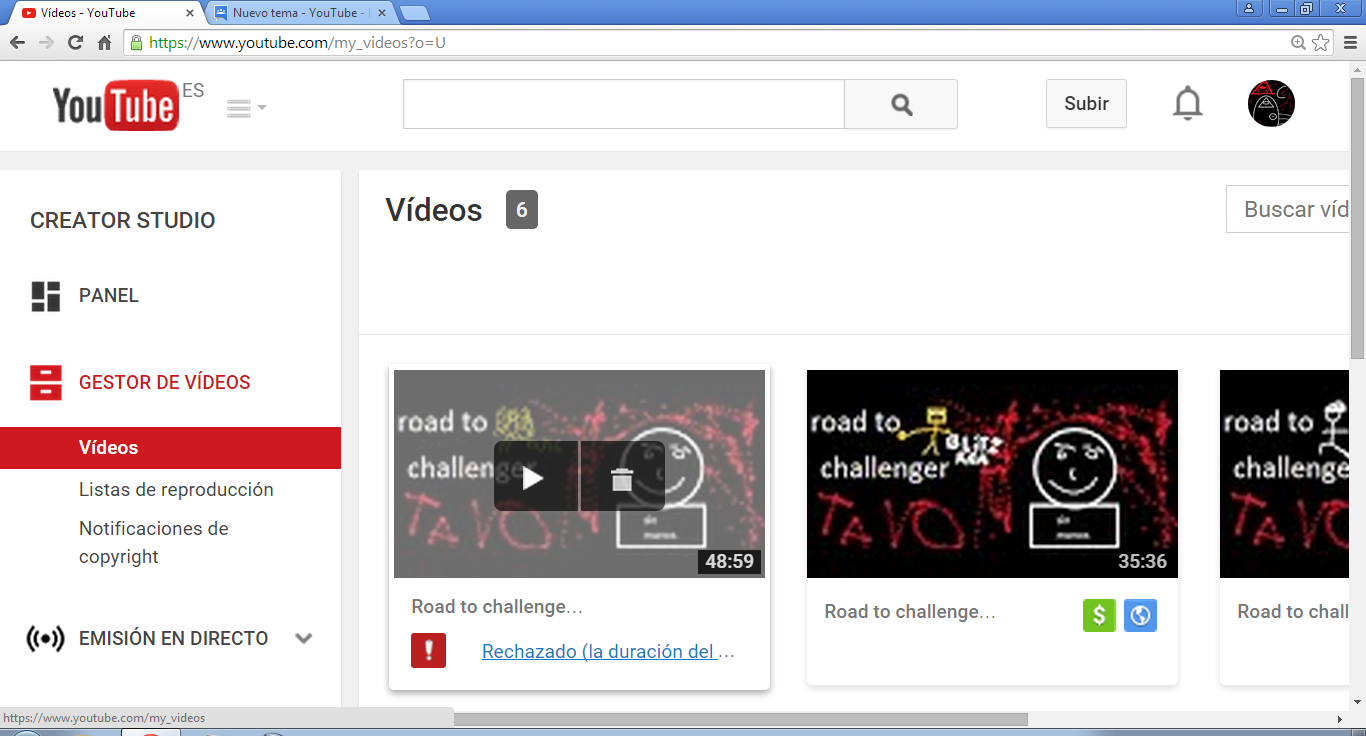
Task: Click the CREATOR STUDIO heading
Action: 123,221
